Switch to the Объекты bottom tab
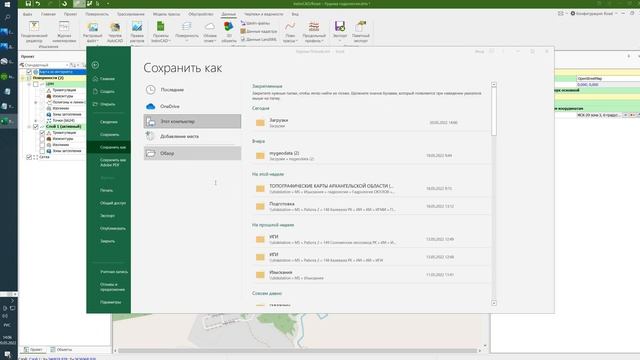The height and width of the screenshot is (360, 640). (x=61, y=350)
